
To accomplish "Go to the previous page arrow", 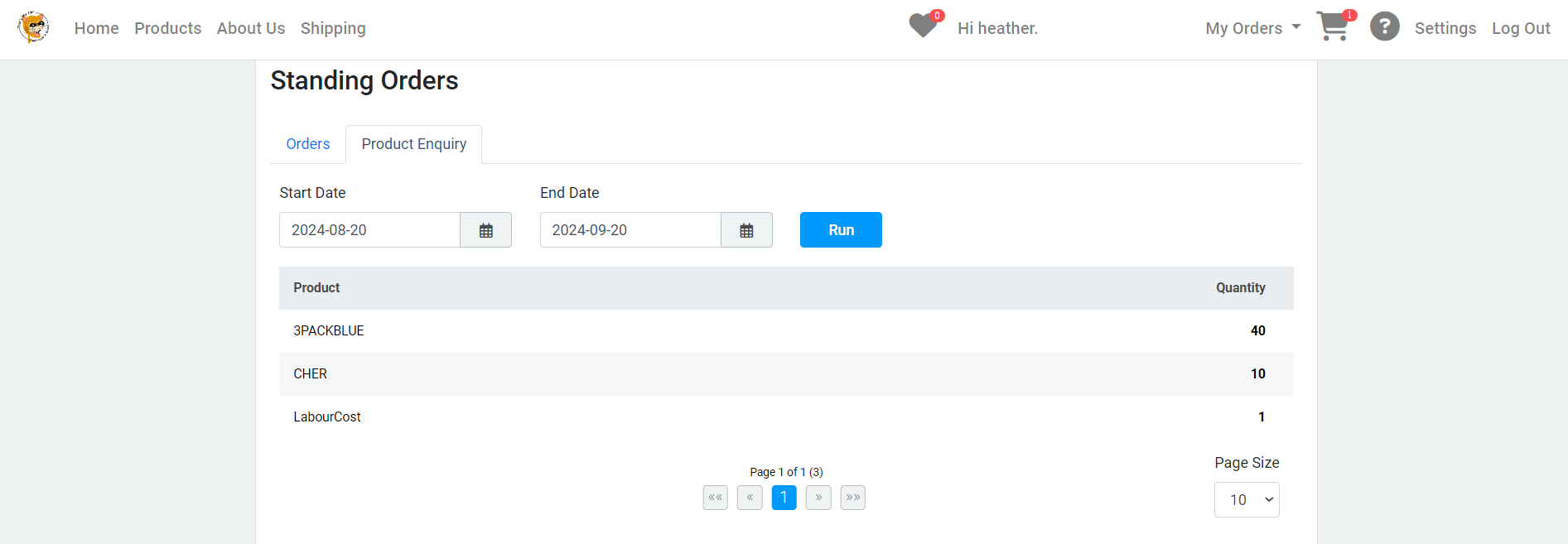I will pos(750,498).
